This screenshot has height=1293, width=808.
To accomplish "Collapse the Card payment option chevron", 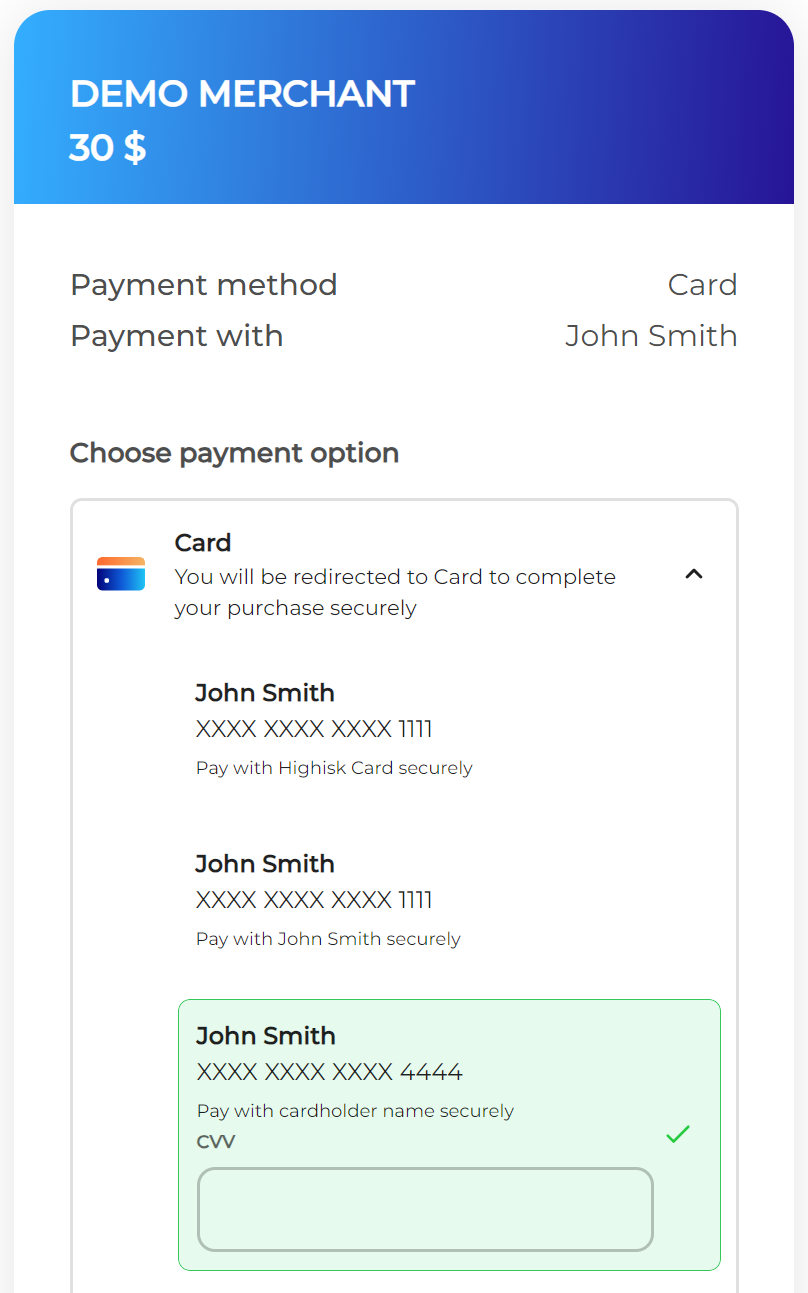I will tap(694, 574).
